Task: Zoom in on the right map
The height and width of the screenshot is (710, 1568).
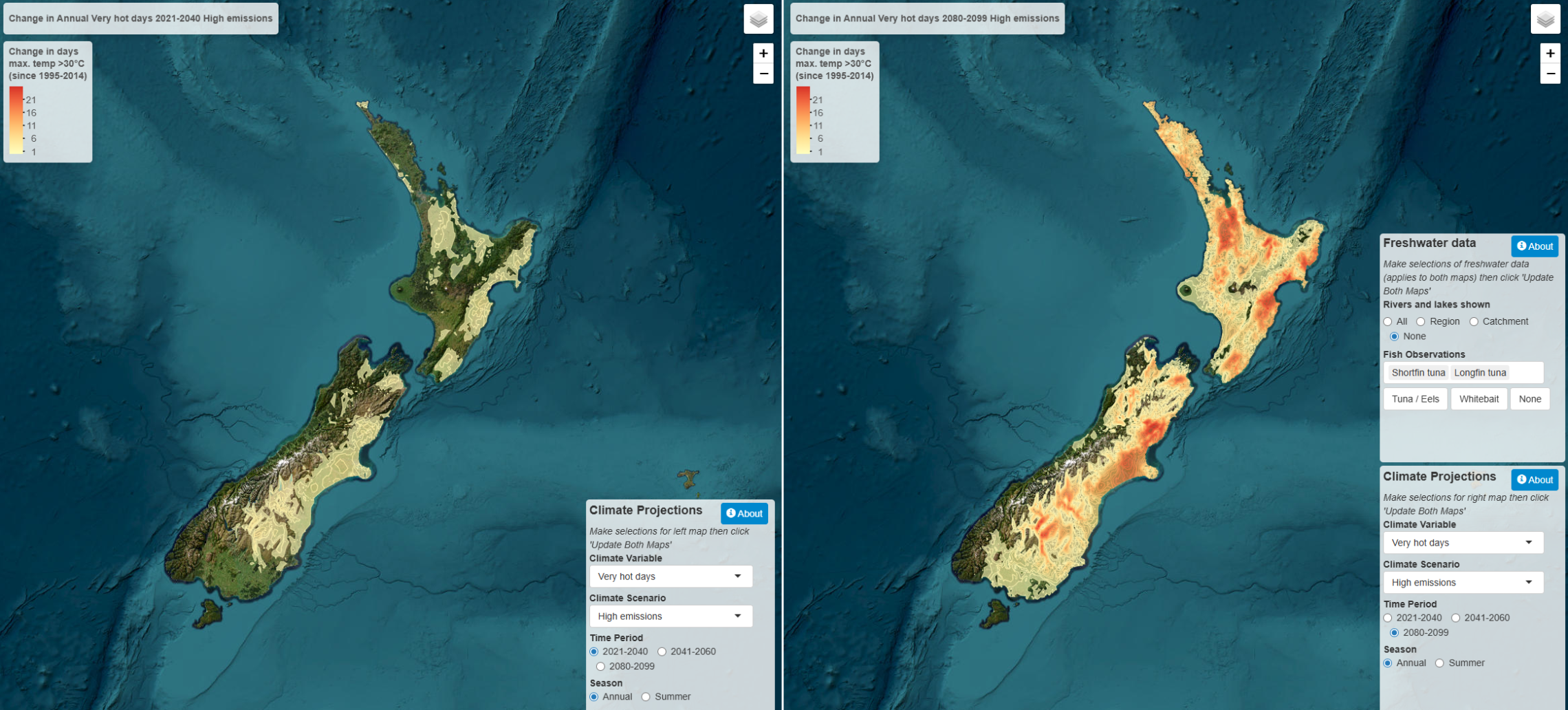Action: (1550, 52)
